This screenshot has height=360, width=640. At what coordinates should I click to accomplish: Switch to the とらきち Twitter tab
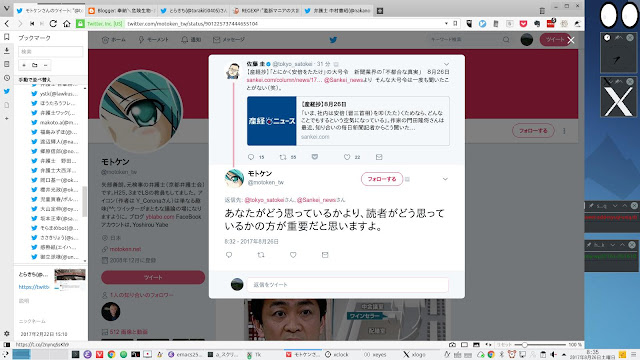point(193,11)
